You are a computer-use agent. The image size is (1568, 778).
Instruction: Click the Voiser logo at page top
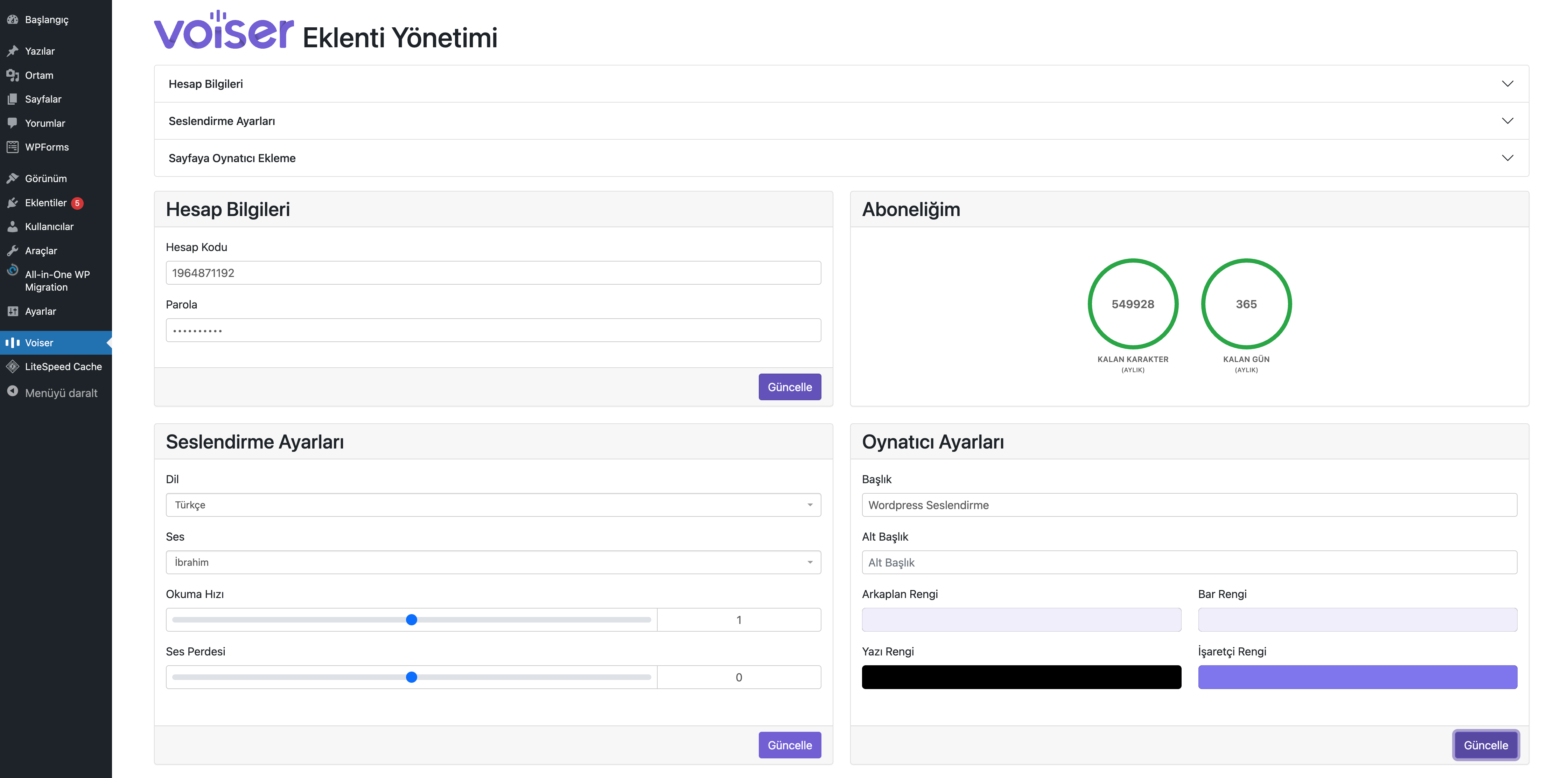[x=224, y=30]
